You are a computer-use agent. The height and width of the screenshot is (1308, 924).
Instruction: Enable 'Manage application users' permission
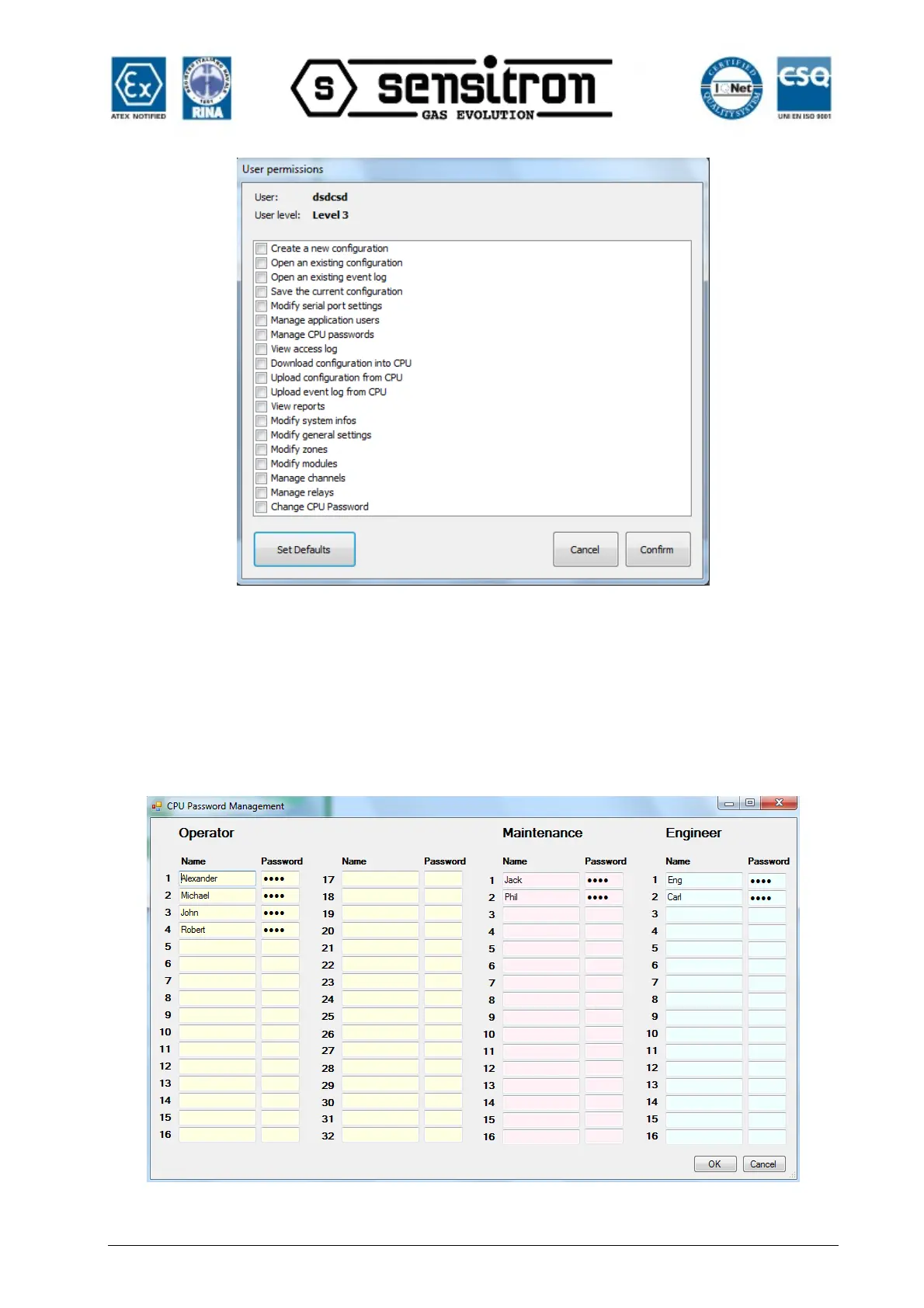coord(262,321)
